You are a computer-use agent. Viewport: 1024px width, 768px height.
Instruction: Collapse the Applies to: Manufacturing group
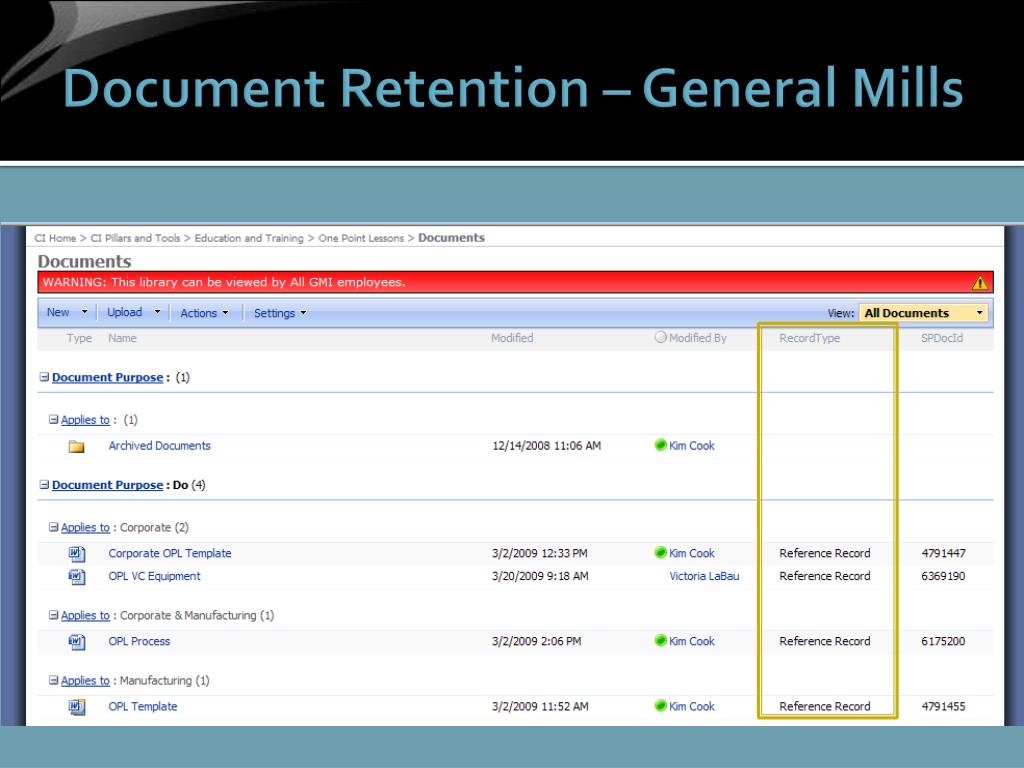click(x=54, y=680)
